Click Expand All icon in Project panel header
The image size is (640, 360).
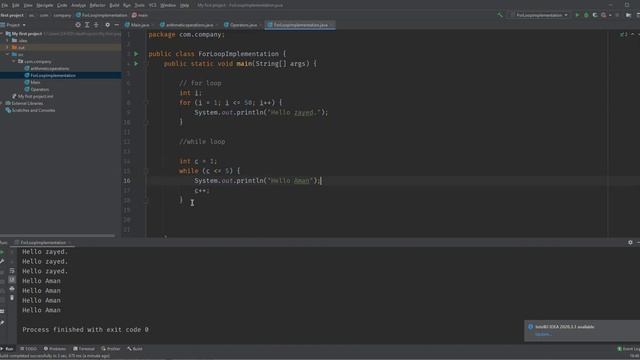tap(87, 25)
